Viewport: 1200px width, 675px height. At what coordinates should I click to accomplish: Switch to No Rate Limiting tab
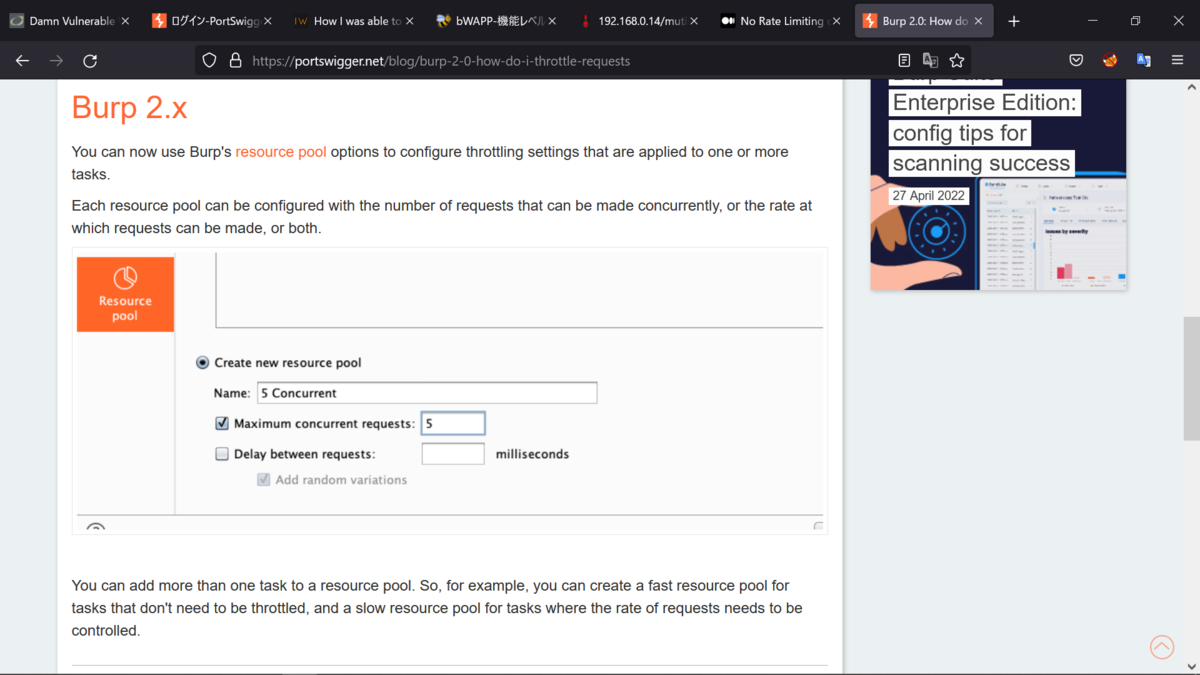(x=782, y=21)
